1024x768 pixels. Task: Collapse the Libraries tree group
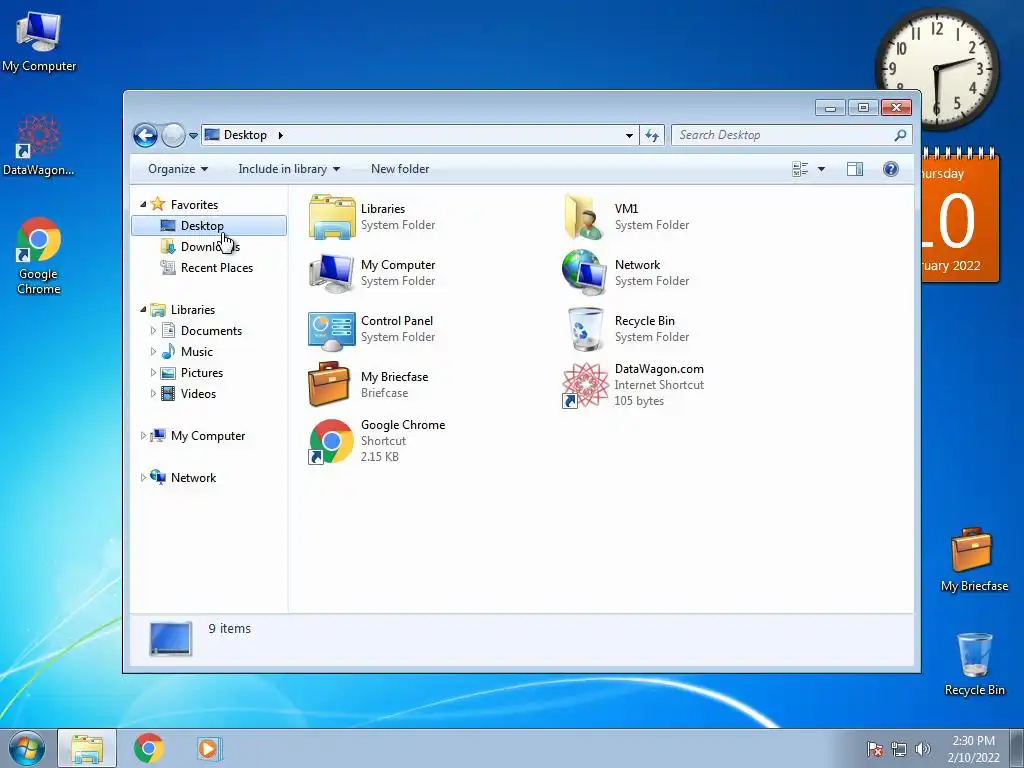pyautogui.click(x=143, y=310)
